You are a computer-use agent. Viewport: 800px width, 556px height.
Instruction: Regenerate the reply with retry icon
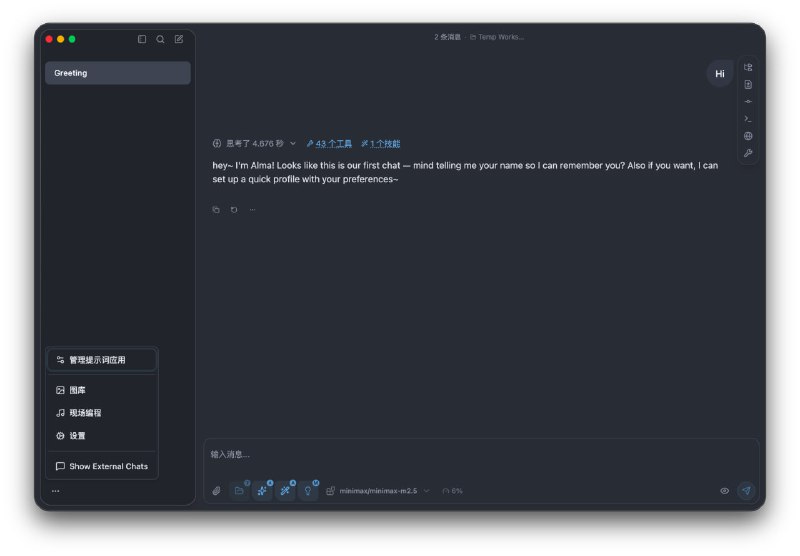pyautogui.click(x=234, y=210)
